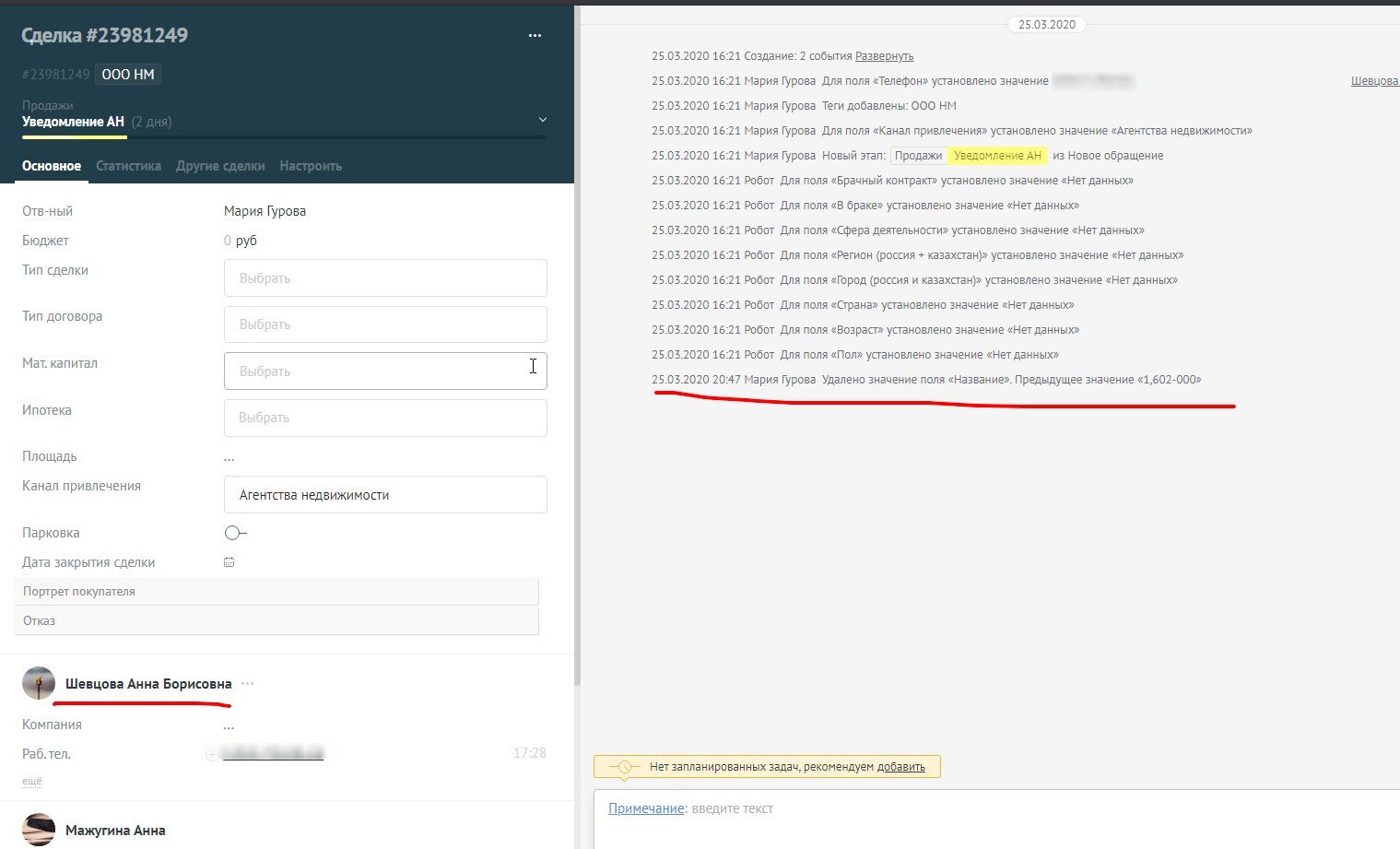Open calendar for Дата закрытия сделки
The width and height of the screenshot is (1400, 849).
229,562
